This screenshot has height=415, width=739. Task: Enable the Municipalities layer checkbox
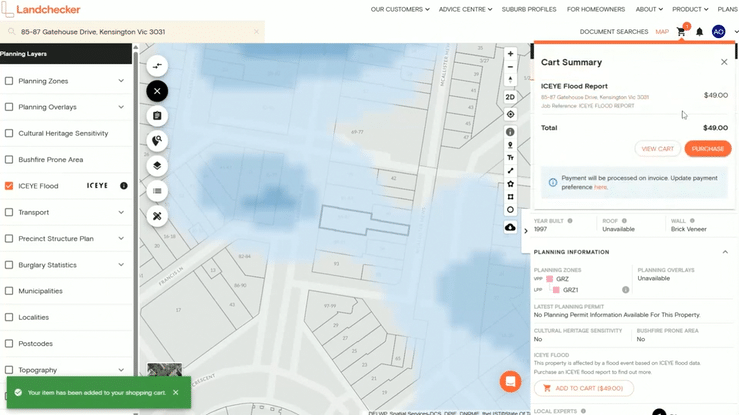pyautogui.click(x=9, y=291)
